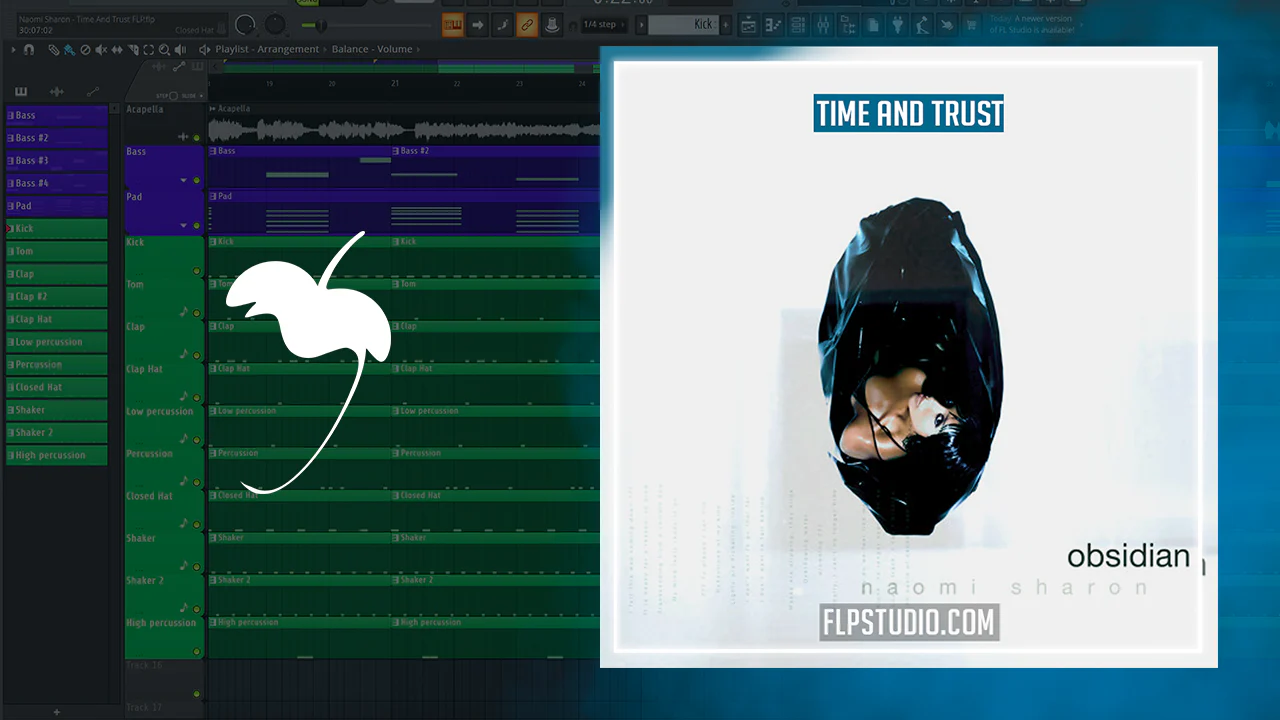Expand the arrow after Balance - Volume

point(420,49)
